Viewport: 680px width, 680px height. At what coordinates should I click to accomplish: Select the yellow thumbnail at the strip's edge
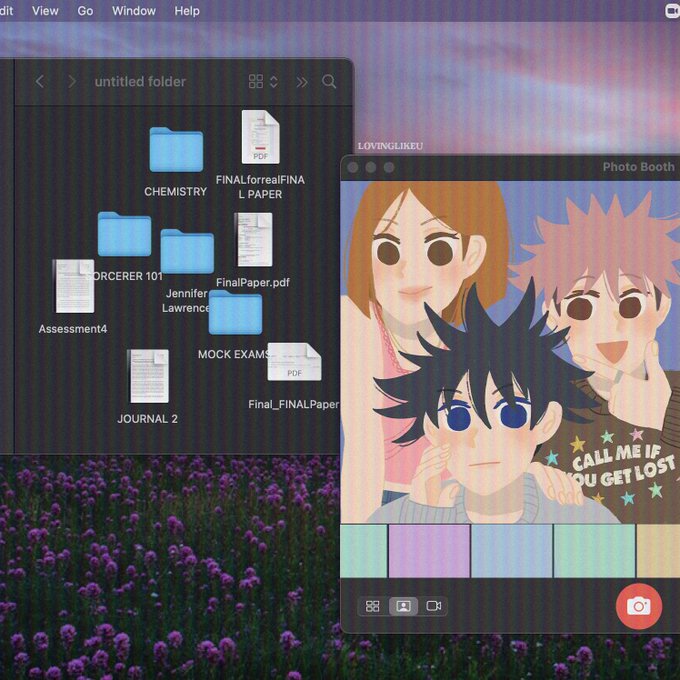tap(658, 551)
